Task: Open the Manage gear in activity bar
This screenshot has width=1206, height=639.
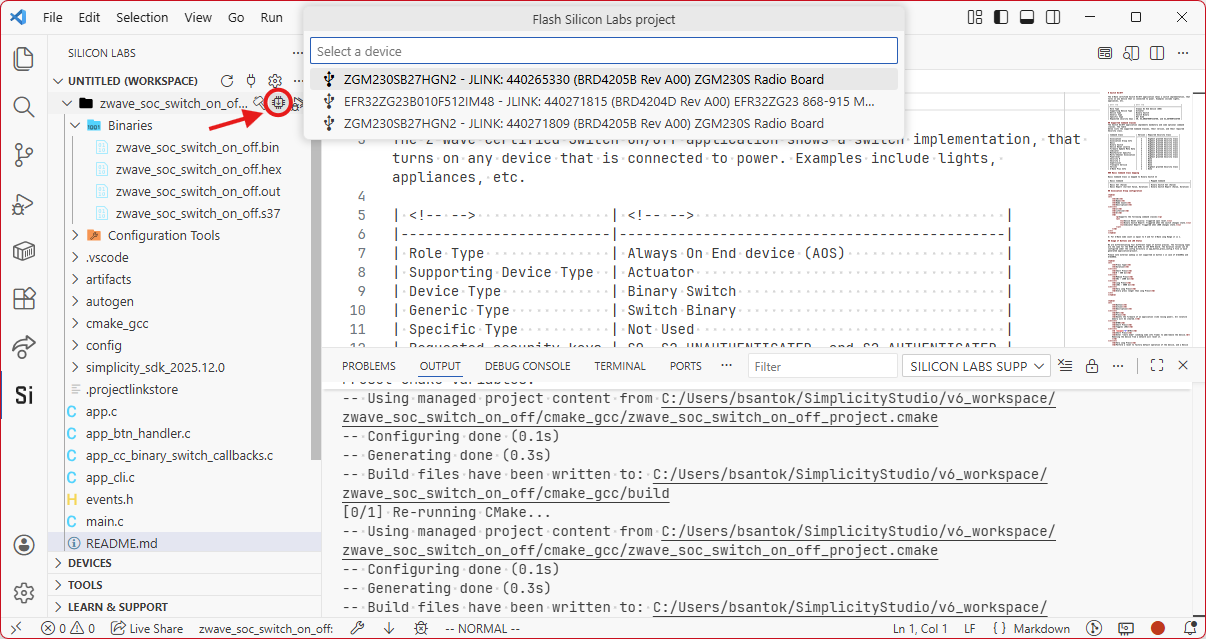Action: click(23, 593)
